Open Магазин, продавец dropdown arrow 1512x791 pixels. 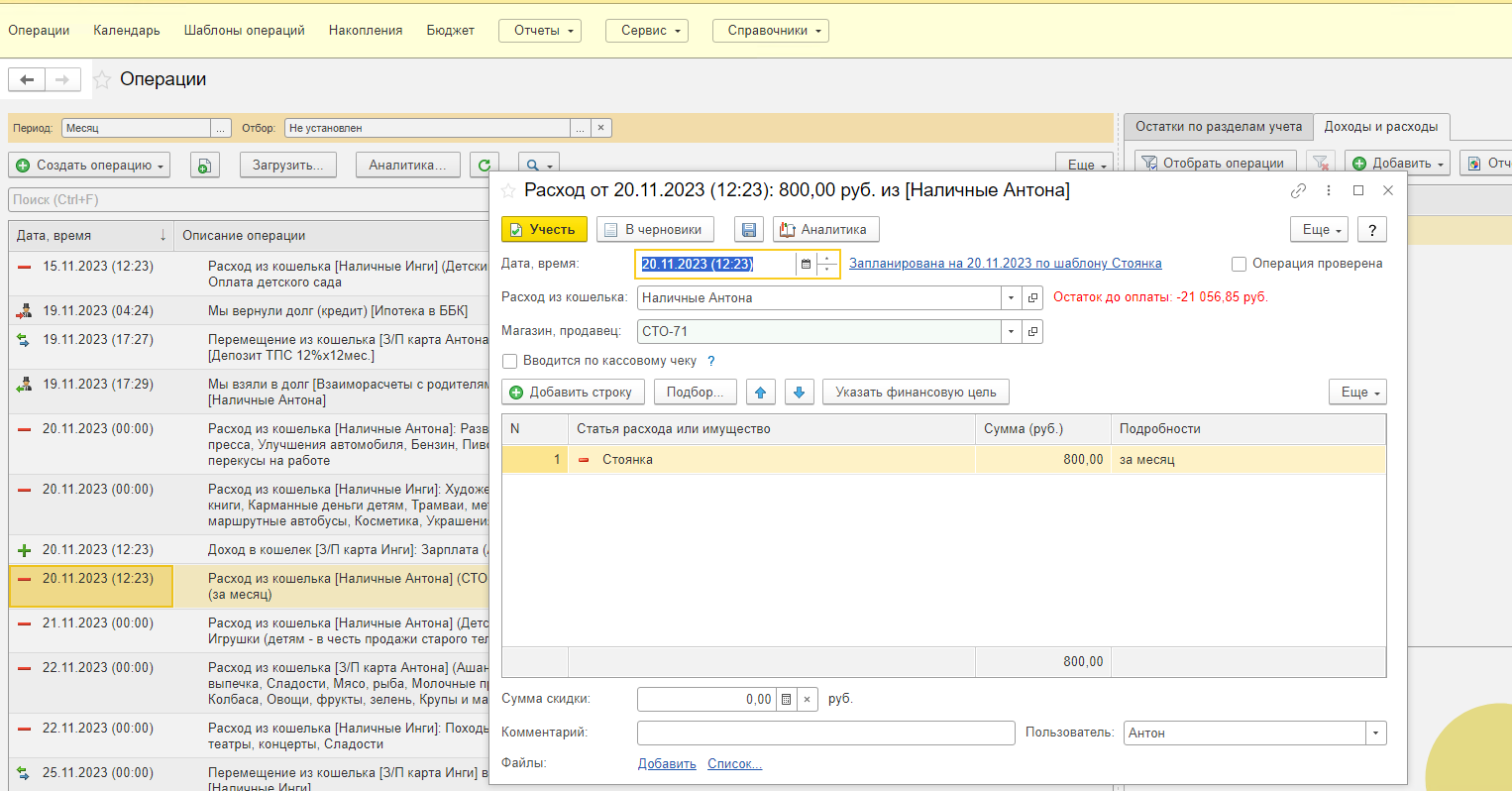(x=1011, y=332)
